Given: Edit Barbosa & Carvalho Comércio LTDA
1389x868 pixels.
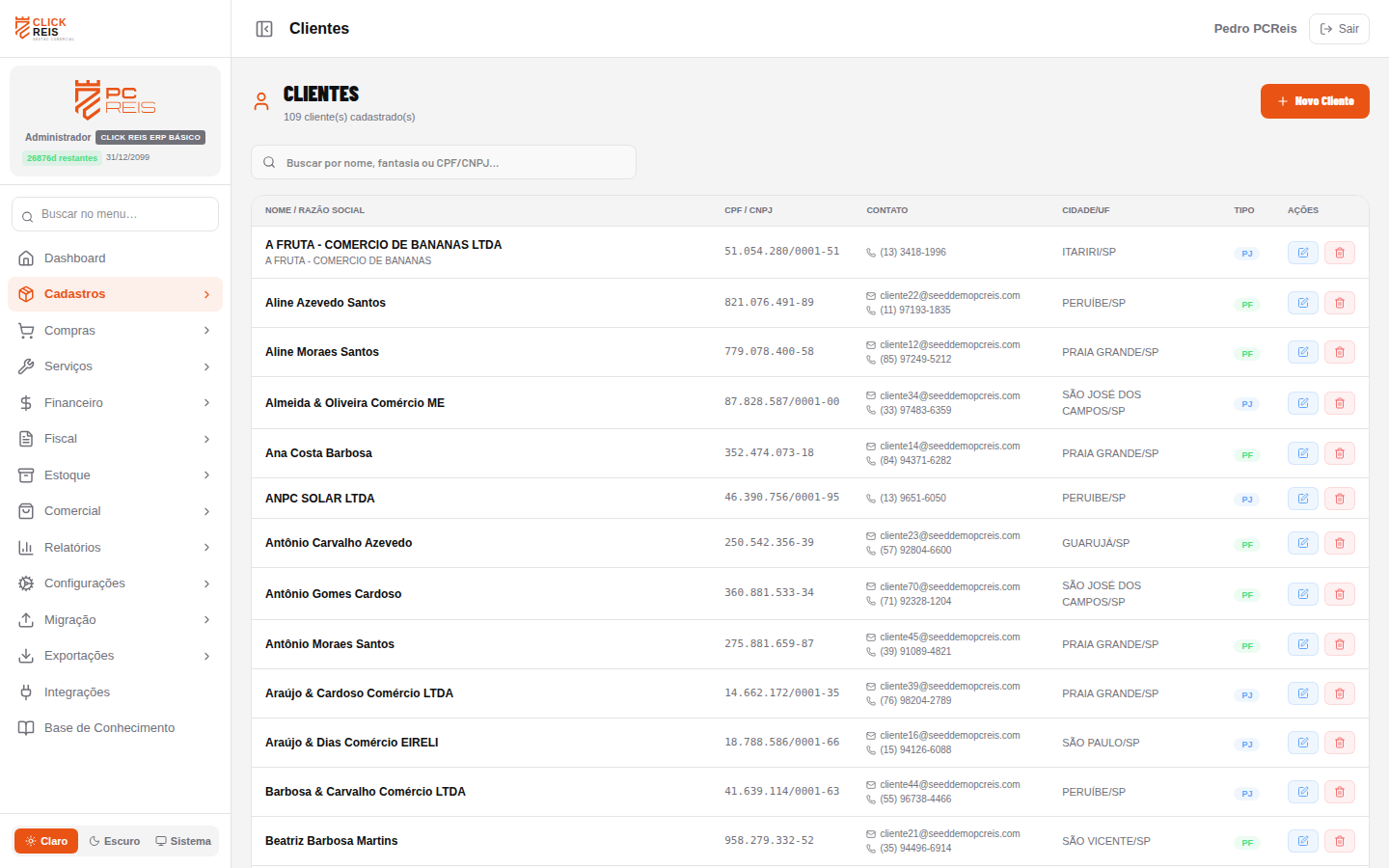Looking at the screenshot, I should click(1303, 792).
